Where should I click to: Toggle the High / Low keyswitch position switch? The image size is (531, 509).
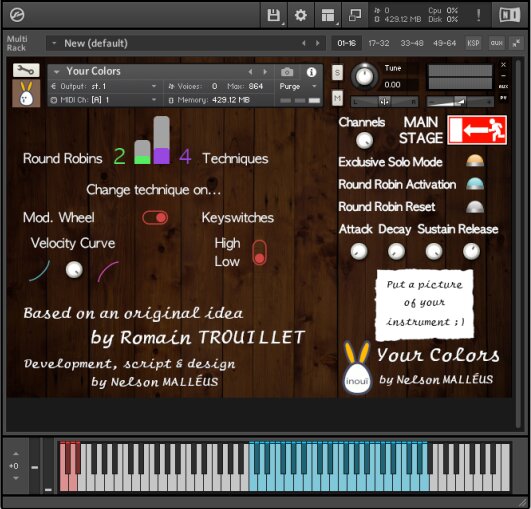click(259, 253)
